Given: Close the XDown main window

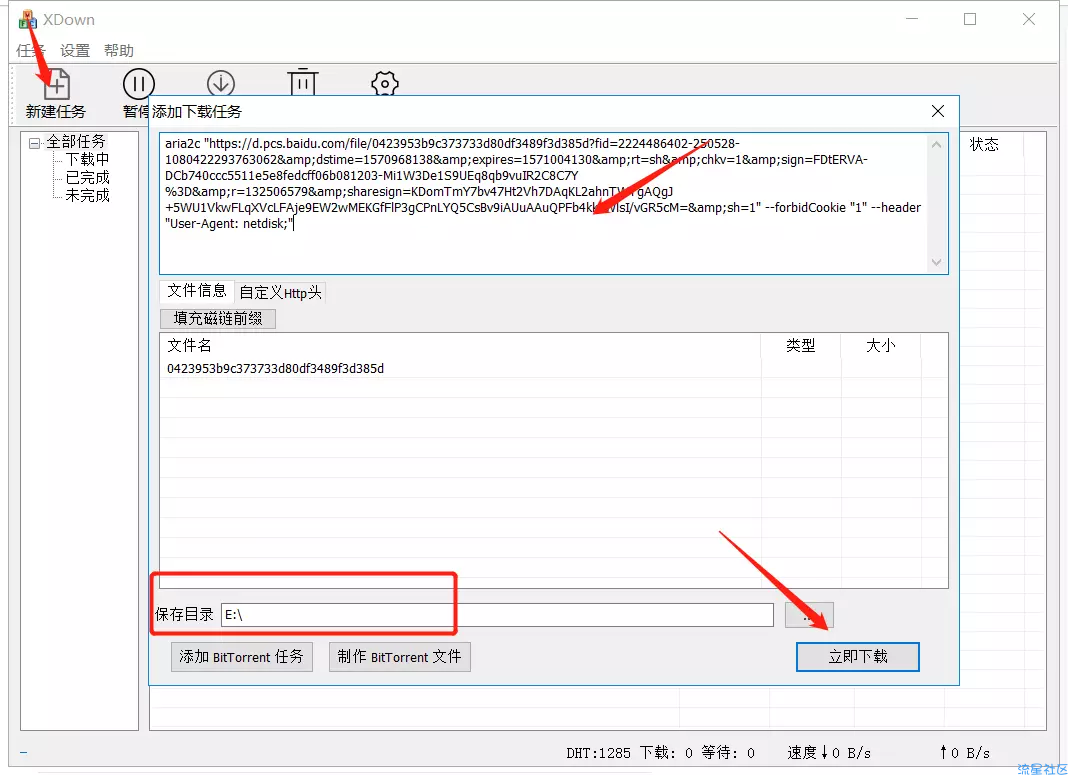Looking at the screenshot, I should pyautogui.click(x=1029, y=19).
